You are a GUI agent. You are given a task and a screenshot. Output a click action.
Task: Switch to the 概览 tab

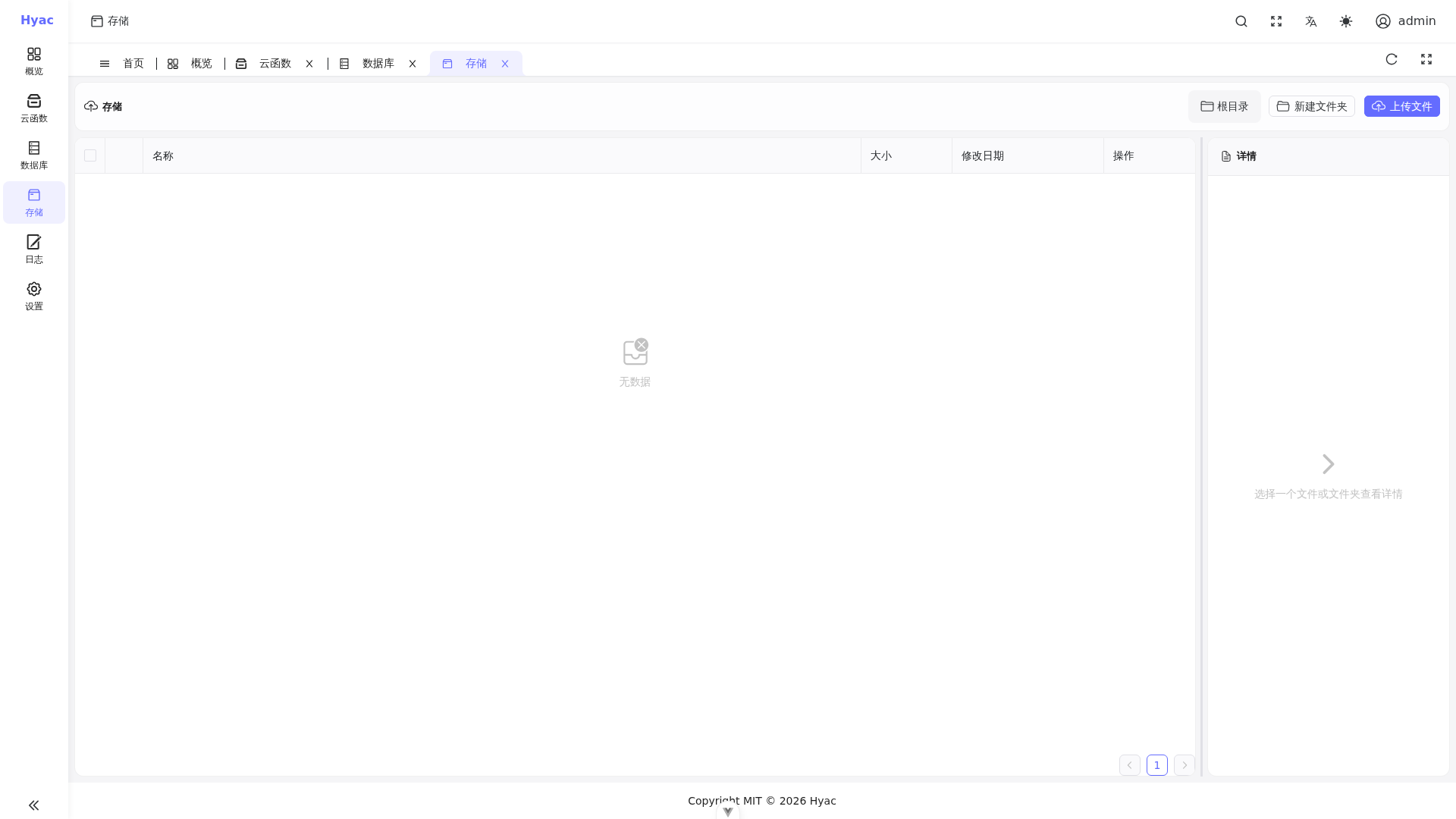click(x=190, y=64)
